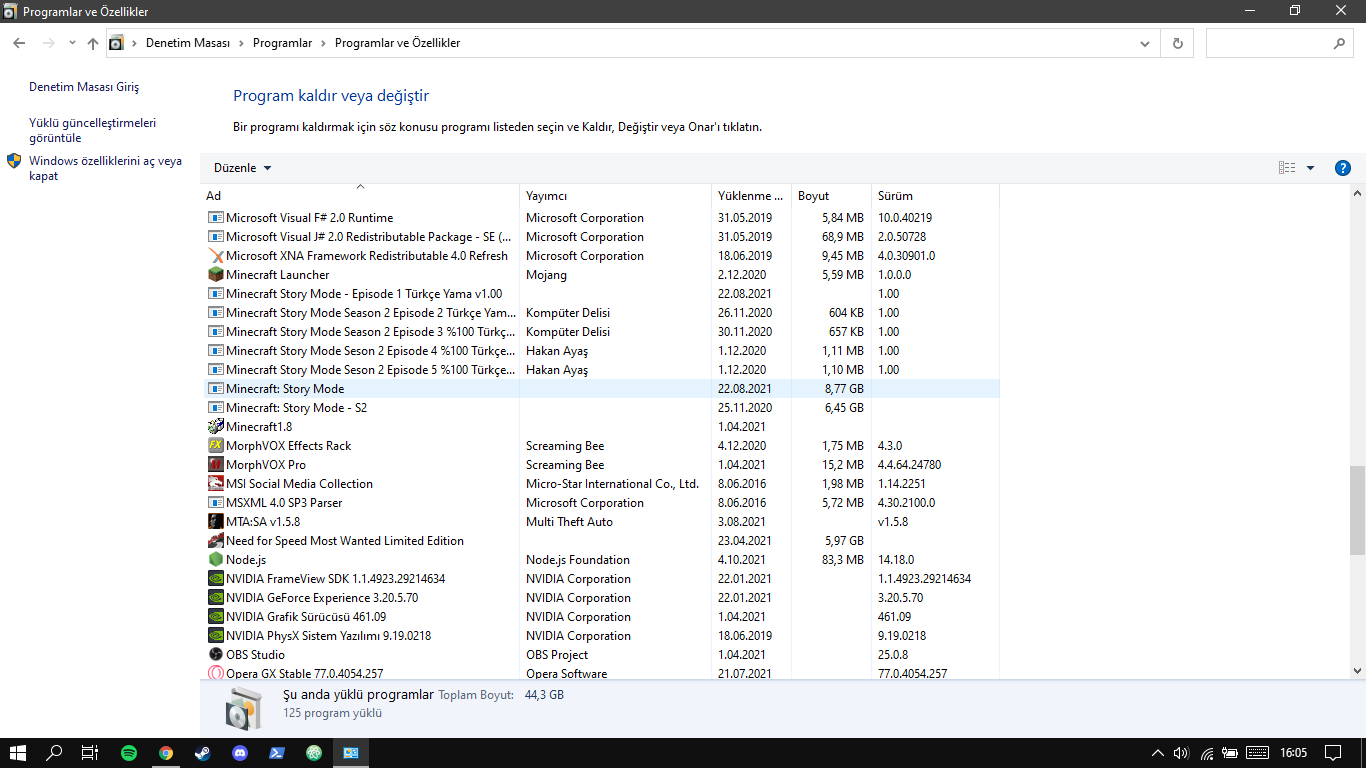
Task: Expand the chevron after Programlar breadcrumb
Action: coord(322,44)
